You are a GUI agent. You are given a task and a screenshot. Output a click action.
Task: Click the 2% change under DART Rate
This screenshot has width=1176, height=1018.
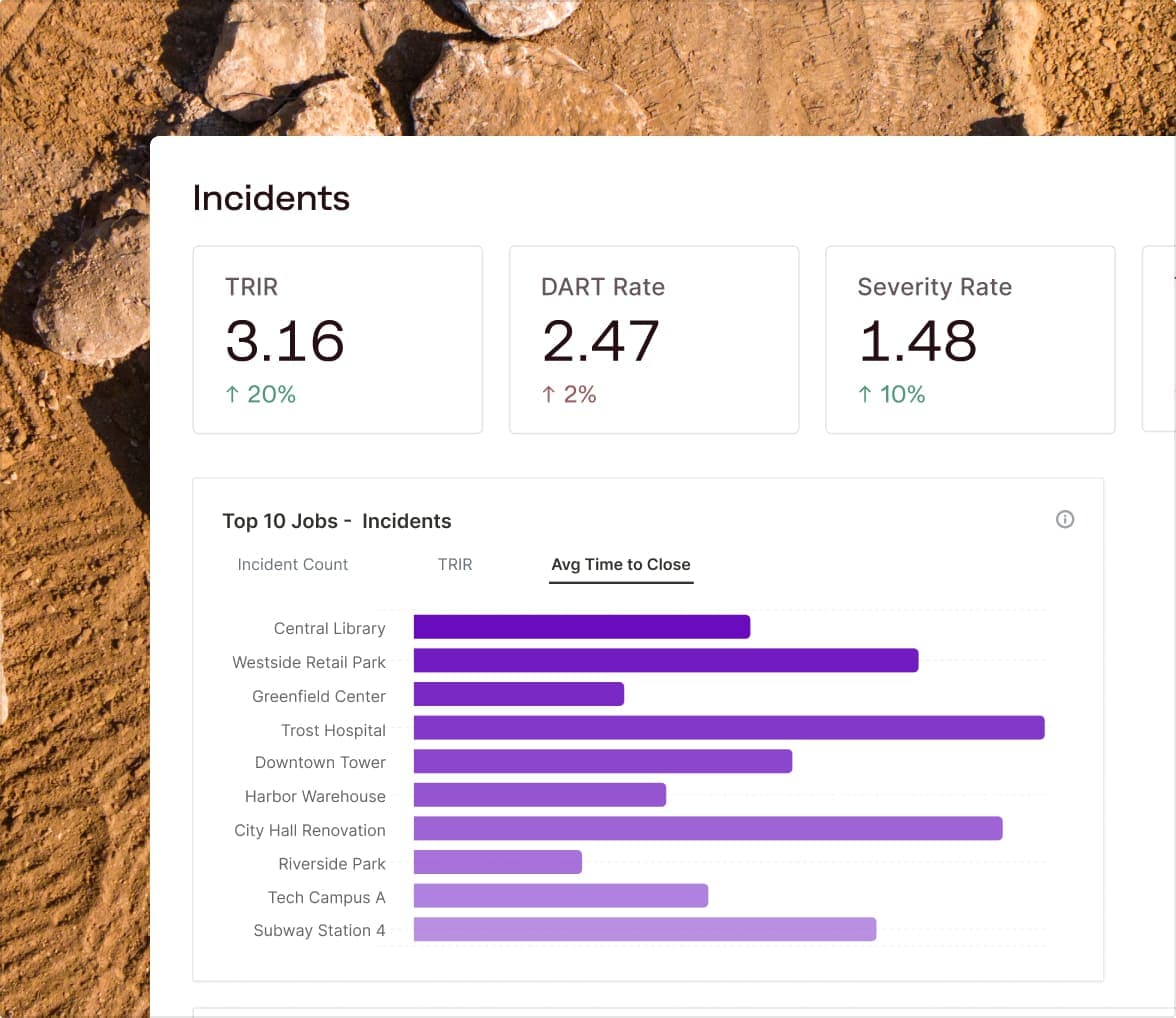568,394
